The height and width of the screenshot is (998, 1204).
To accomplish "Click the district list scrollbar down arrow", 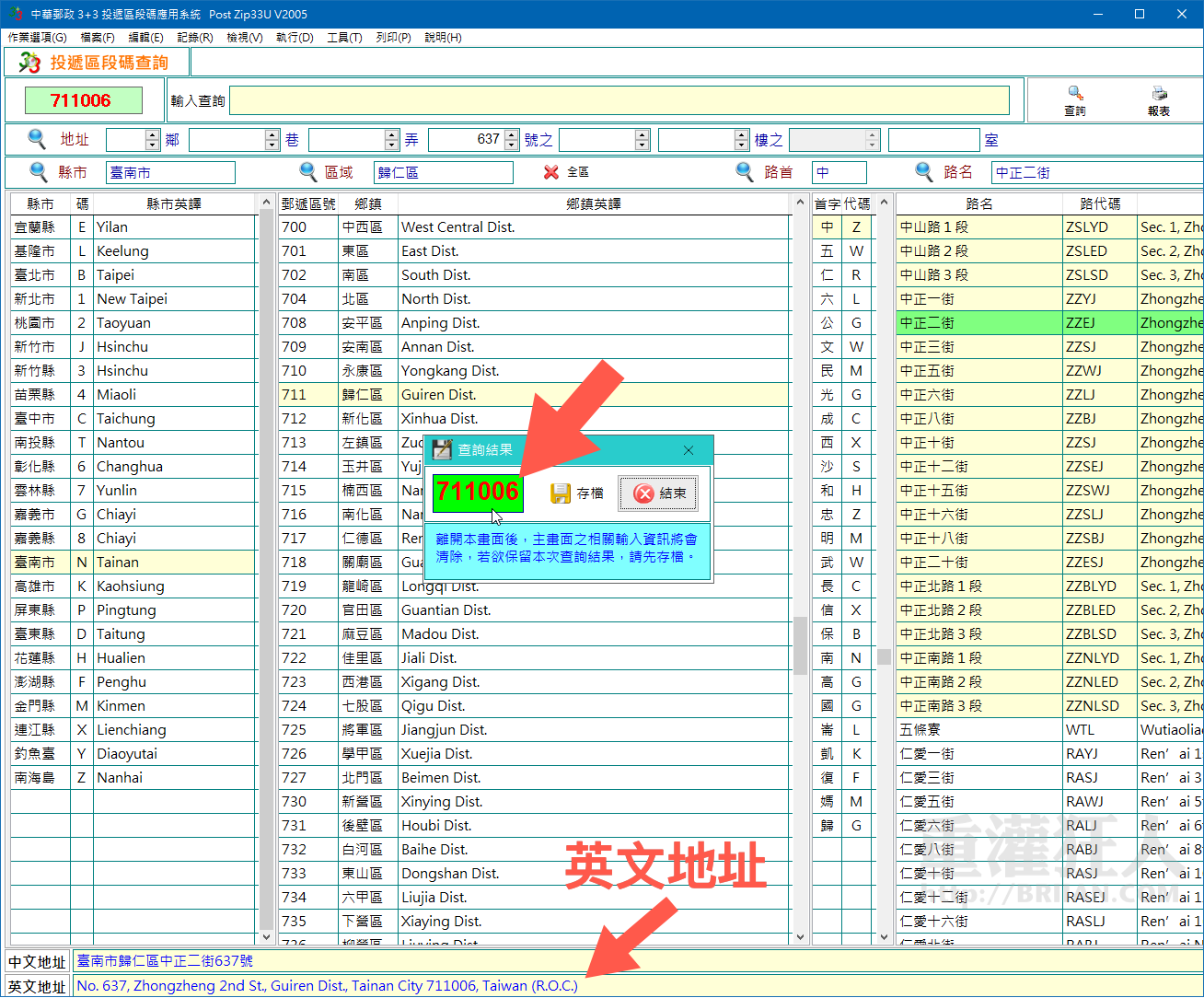I will [x=800, y=937].
